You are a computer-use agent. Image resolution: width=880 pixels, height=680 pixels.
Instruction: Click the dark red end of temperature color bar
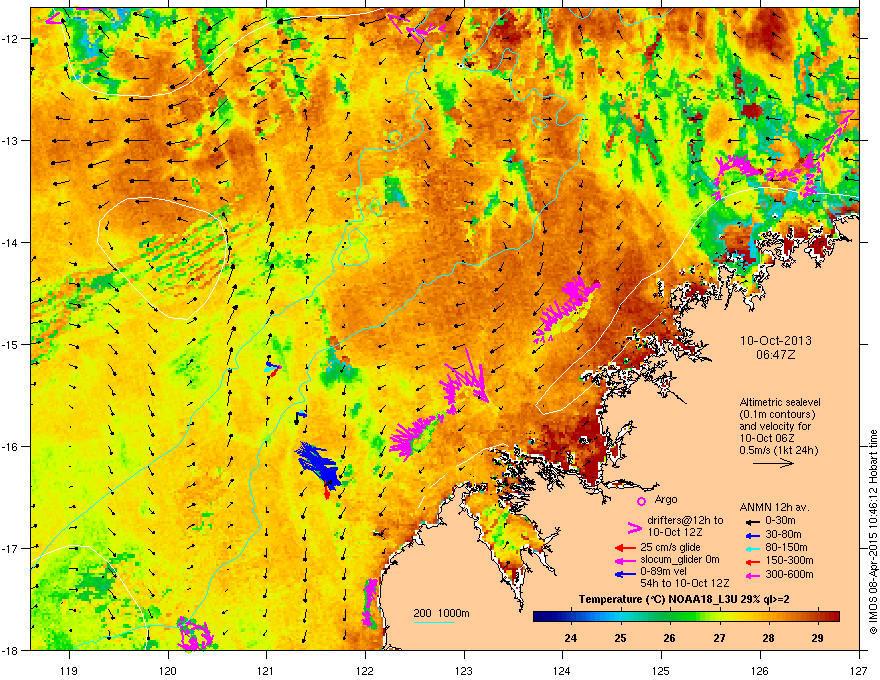coord(834,617)
